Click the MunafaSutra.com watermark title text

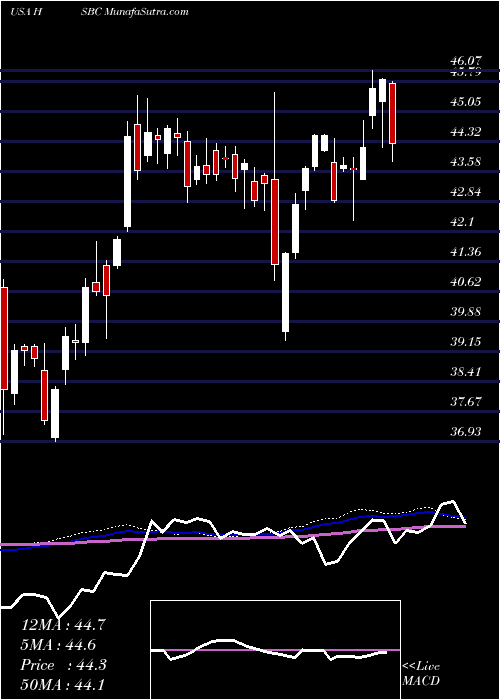coord(146,12)
